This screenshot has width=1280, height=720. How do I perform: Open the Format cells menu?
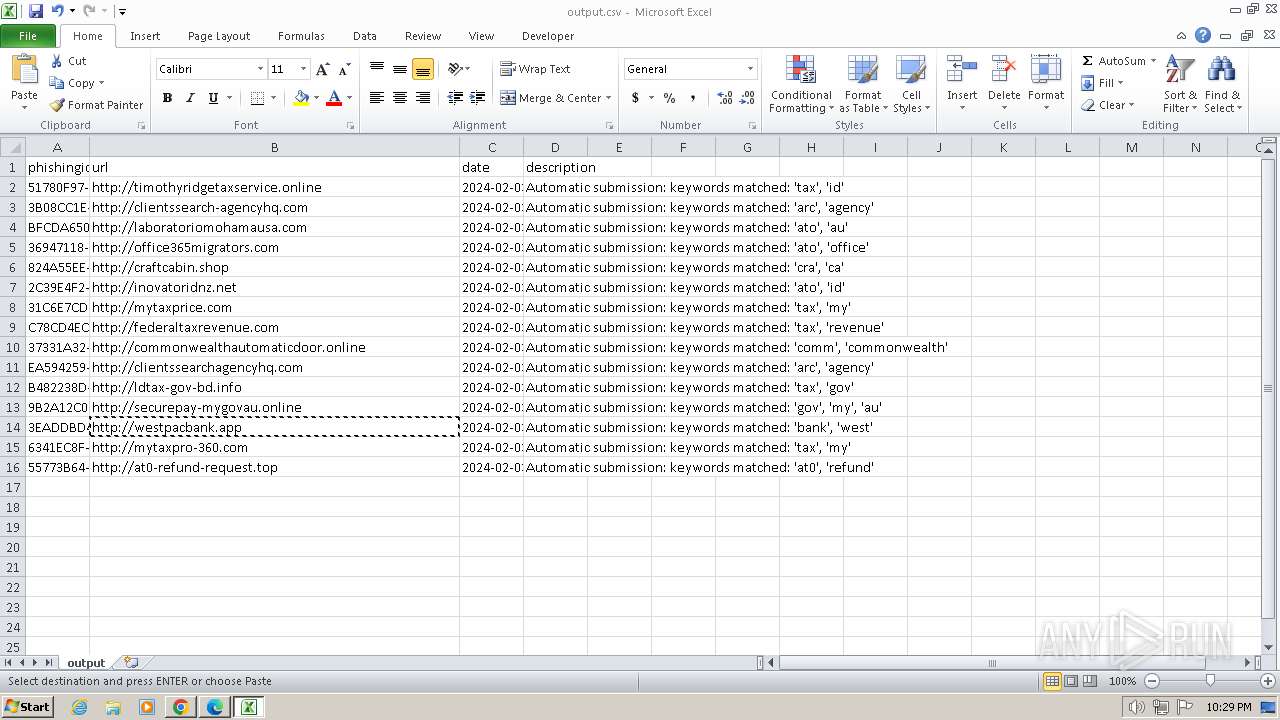[1046, 85]
